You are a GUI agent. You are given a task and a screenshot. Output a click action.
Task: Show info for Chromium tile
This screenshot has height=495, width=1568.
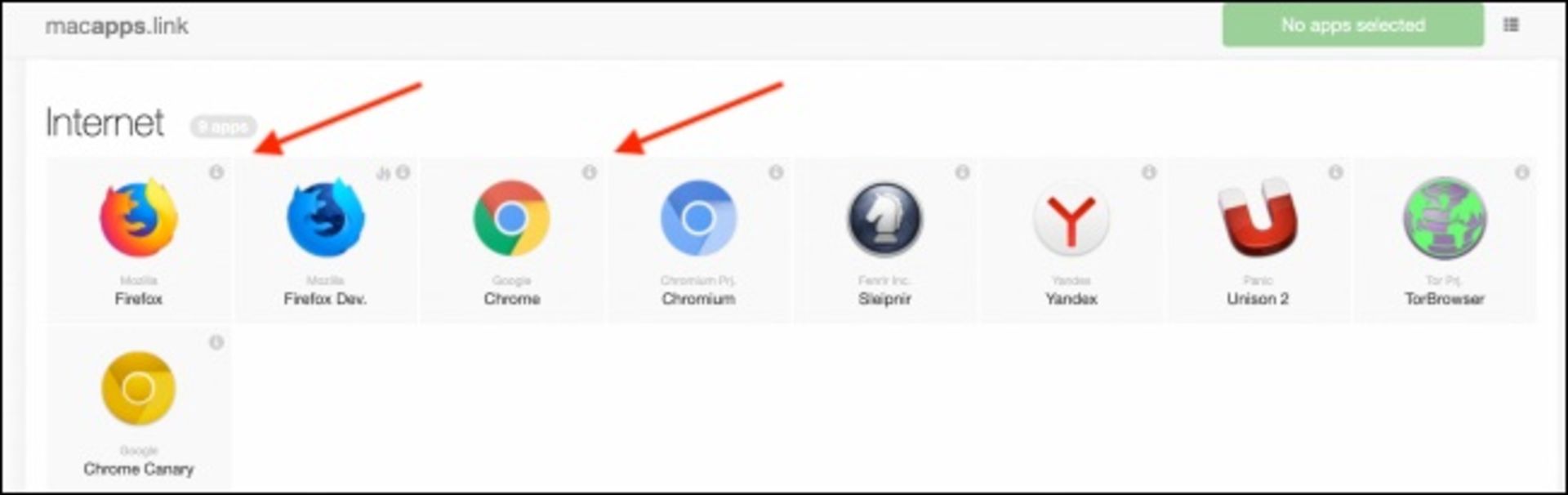[776, 172]
